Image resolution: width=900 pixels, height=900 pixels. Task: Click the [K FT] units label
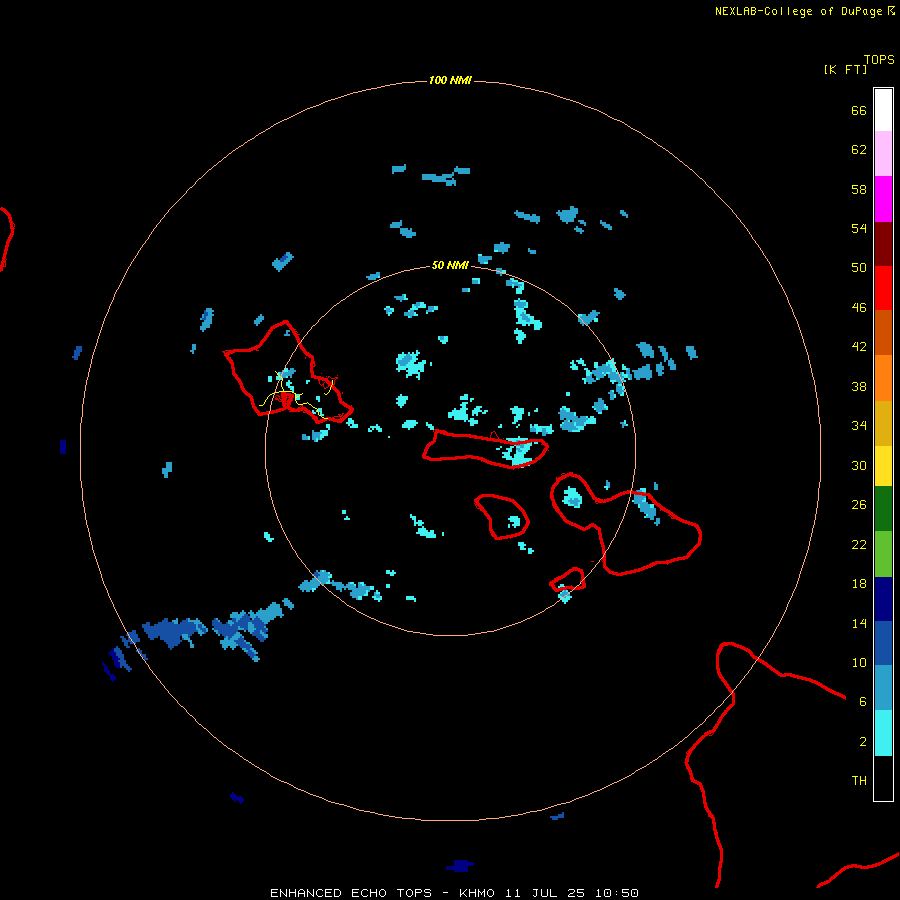click(845, 69)
